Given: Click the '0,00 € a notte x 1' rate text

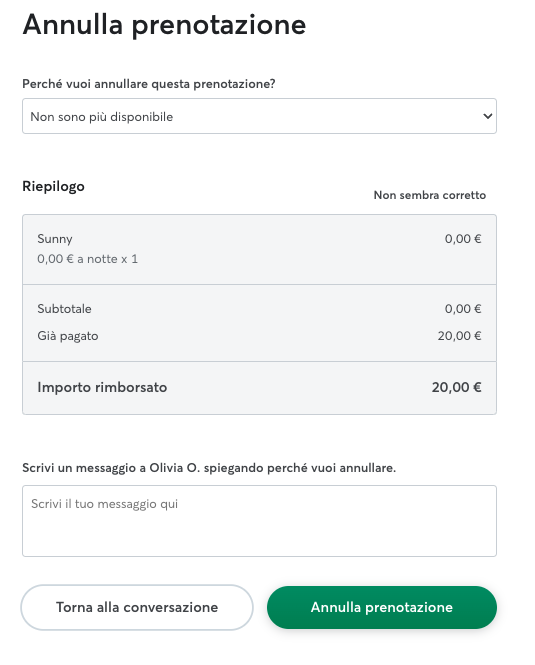Looking at the screenshot, I should [87, 259].
